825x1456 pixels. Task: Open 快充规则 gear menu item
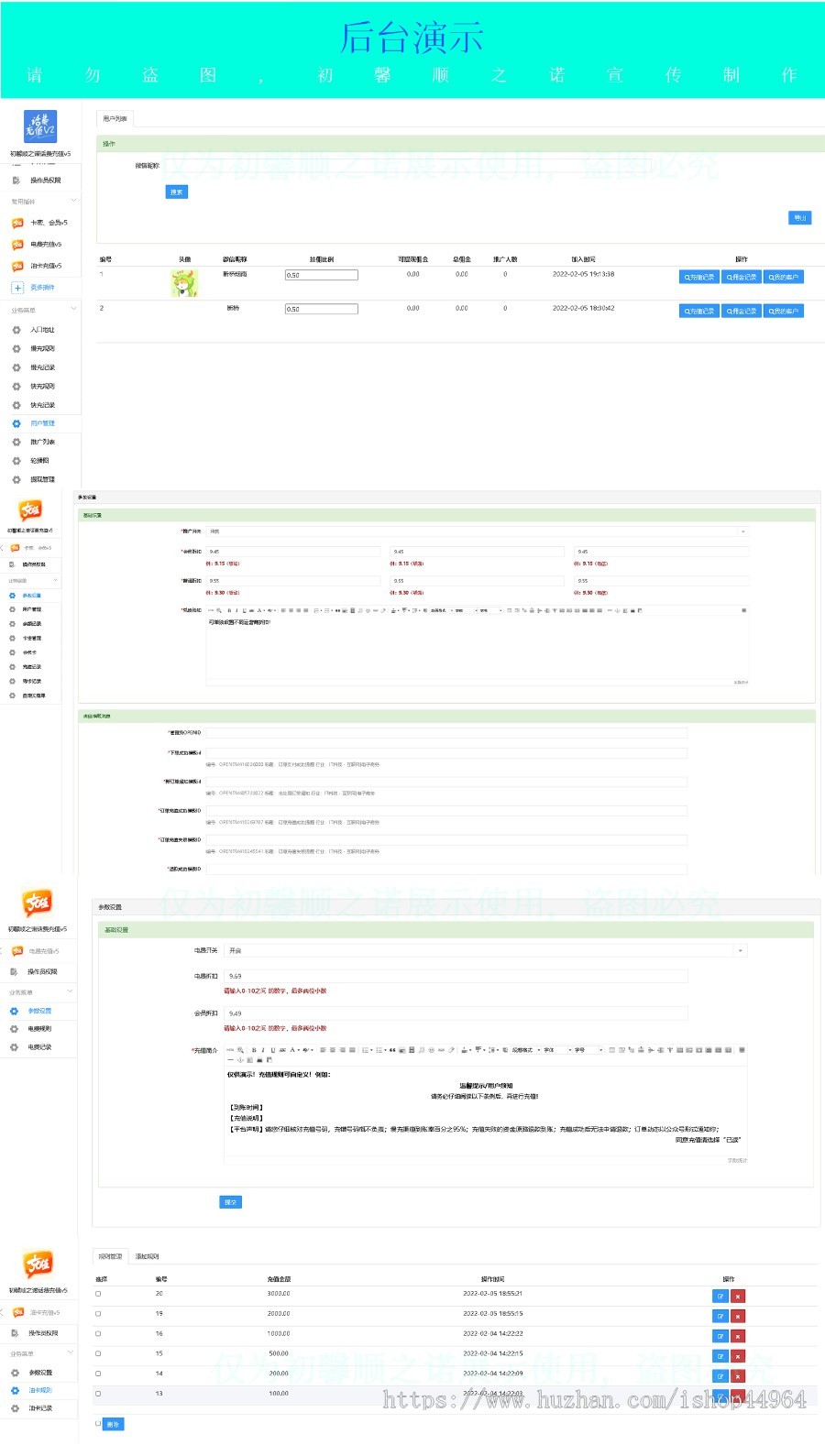tap(34, 386)
